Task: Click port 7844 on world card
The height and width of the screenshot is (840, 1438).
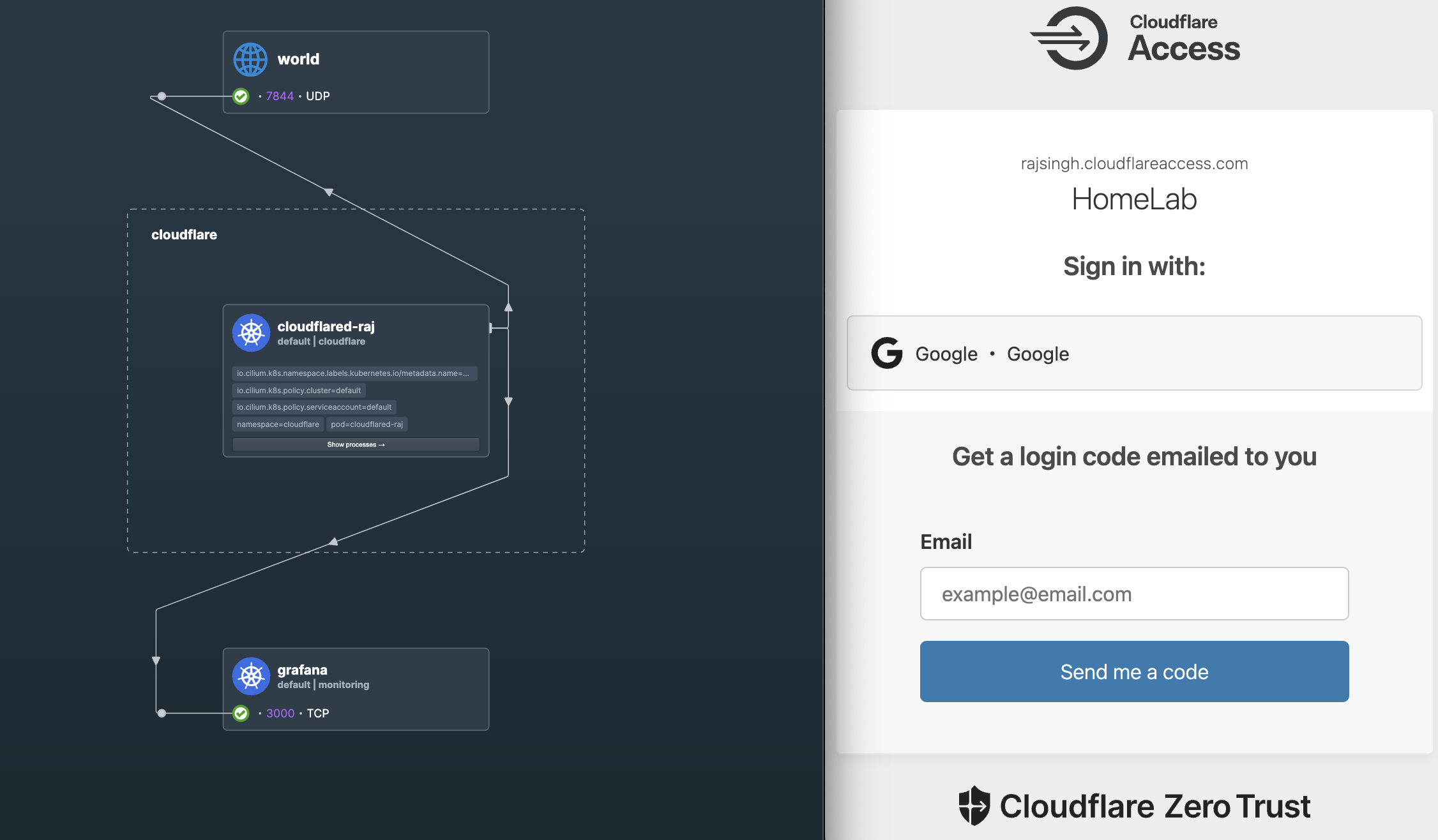Action: point(280,96)
